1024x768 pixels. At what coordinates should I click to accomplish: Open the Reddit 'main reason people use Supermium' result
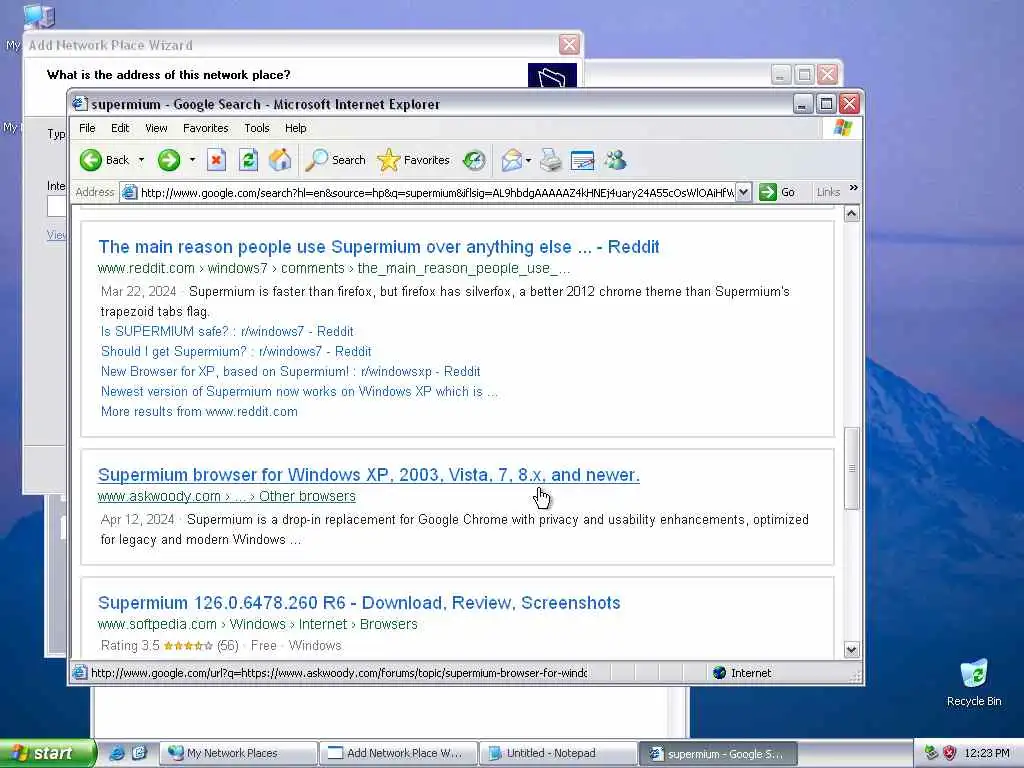pyautogui.click(x=379, y=247)
